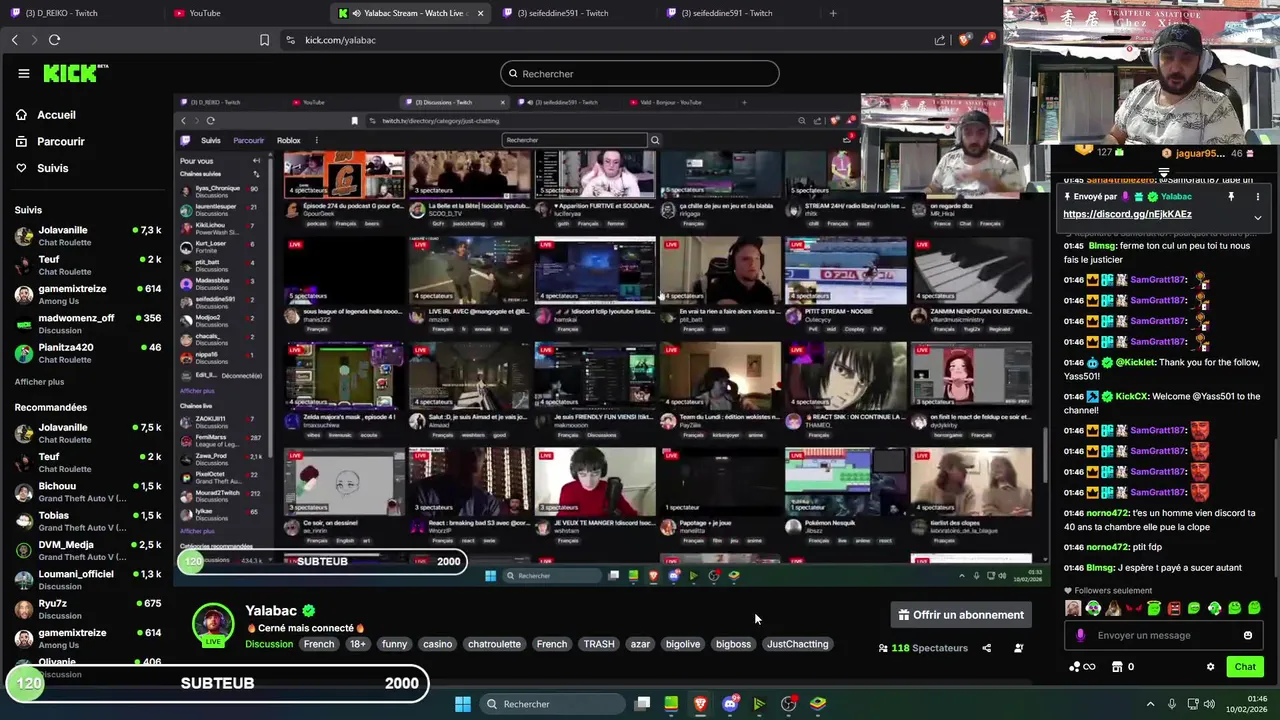Open new browser tab with plus button
Viewport: 1280px width, 720px height.
click(x=832, y=13)
